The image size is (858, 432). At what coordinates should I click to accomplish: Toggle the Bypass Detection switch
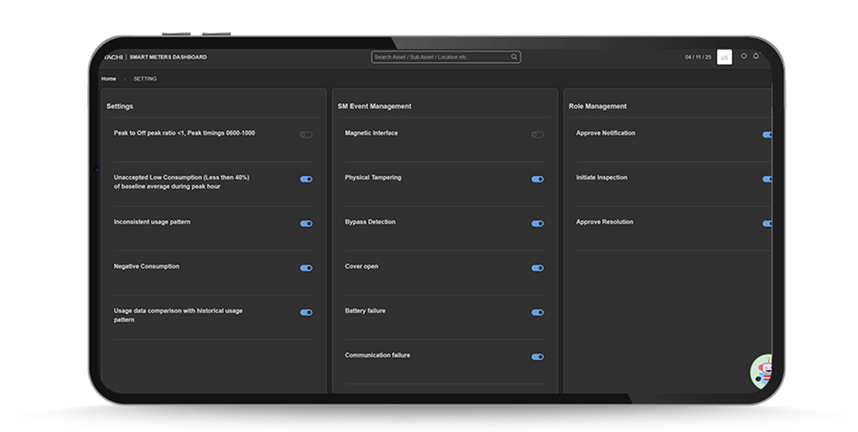click(x=538, y=223)
